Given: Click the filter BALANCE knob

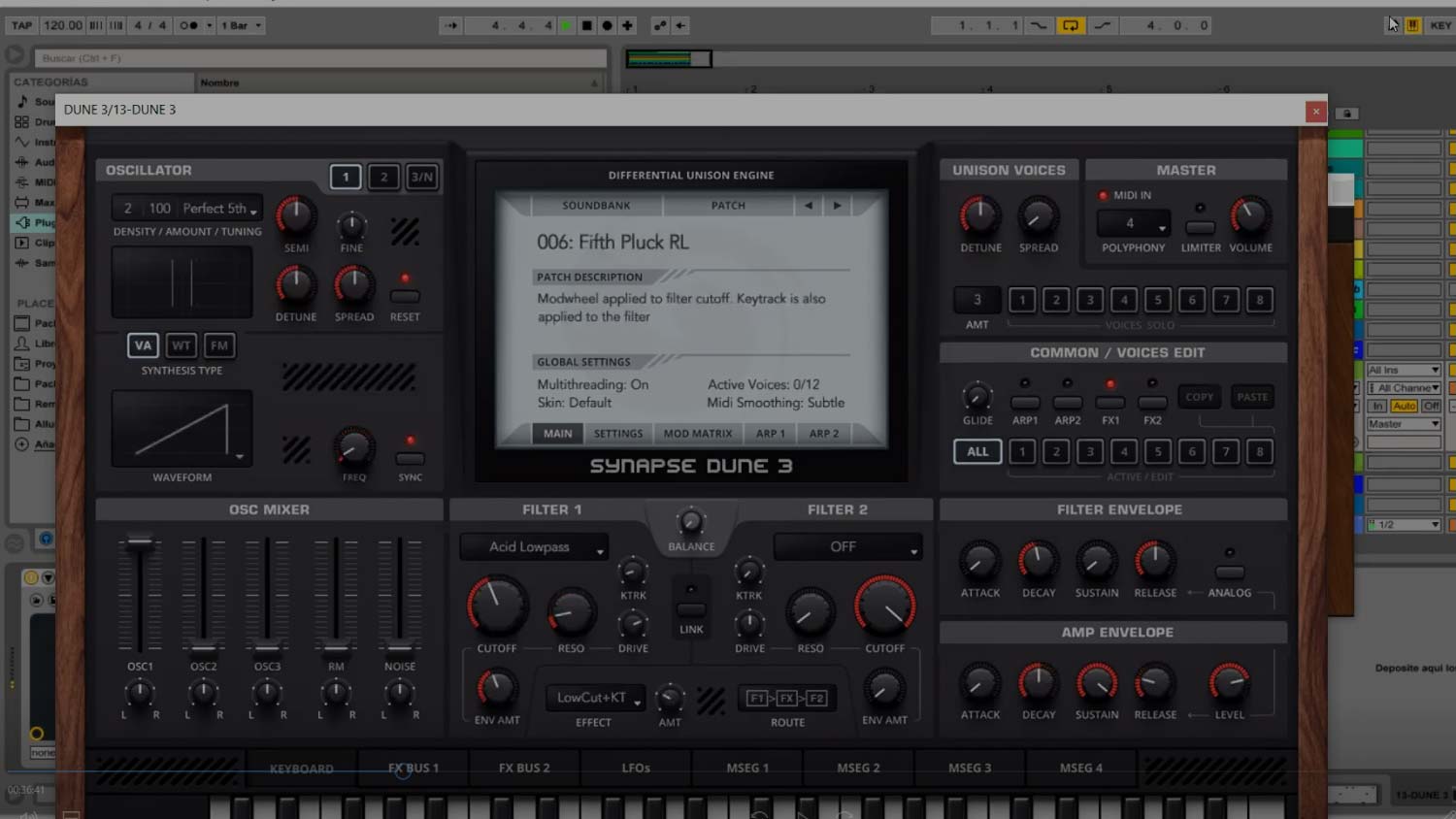Looking at the screenshot, I should tap(691, 522).
